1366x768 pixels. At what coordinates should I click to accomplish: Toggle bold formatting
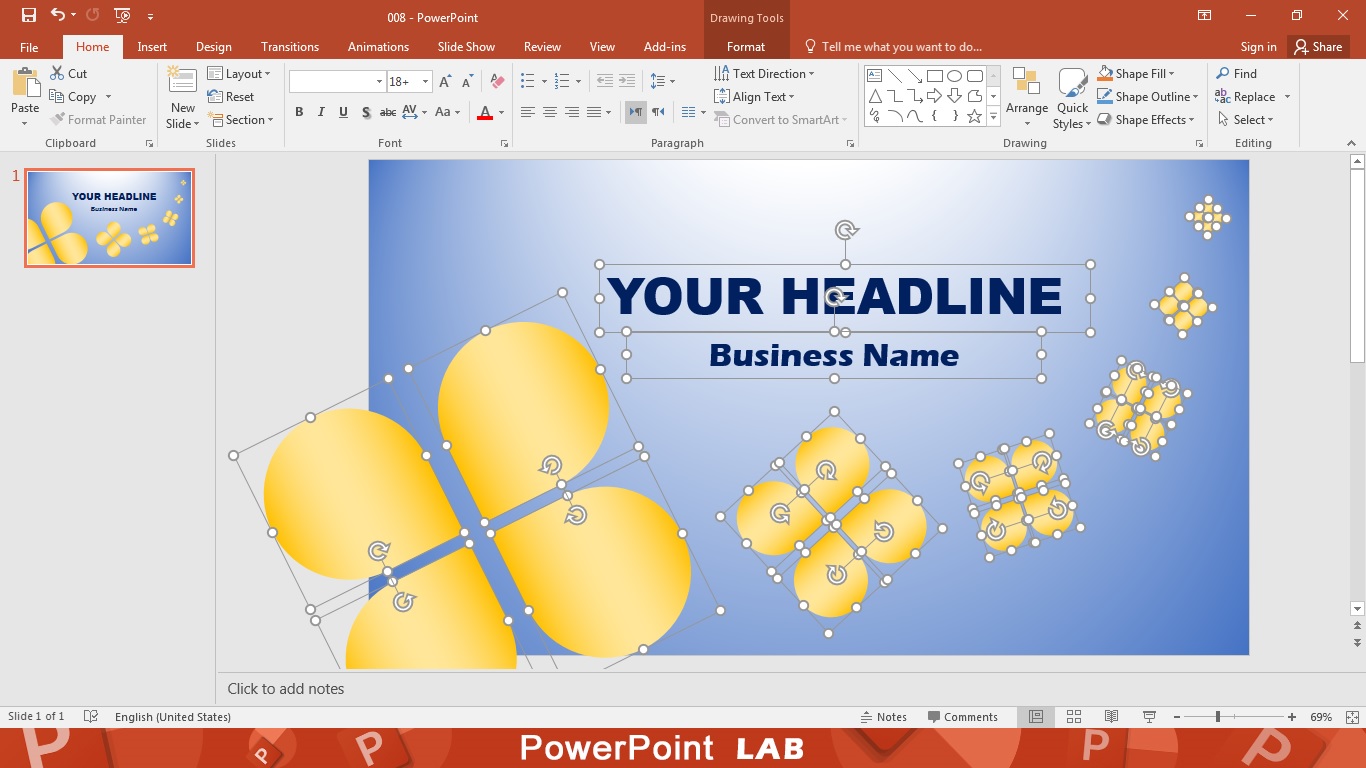coord(299,112)
